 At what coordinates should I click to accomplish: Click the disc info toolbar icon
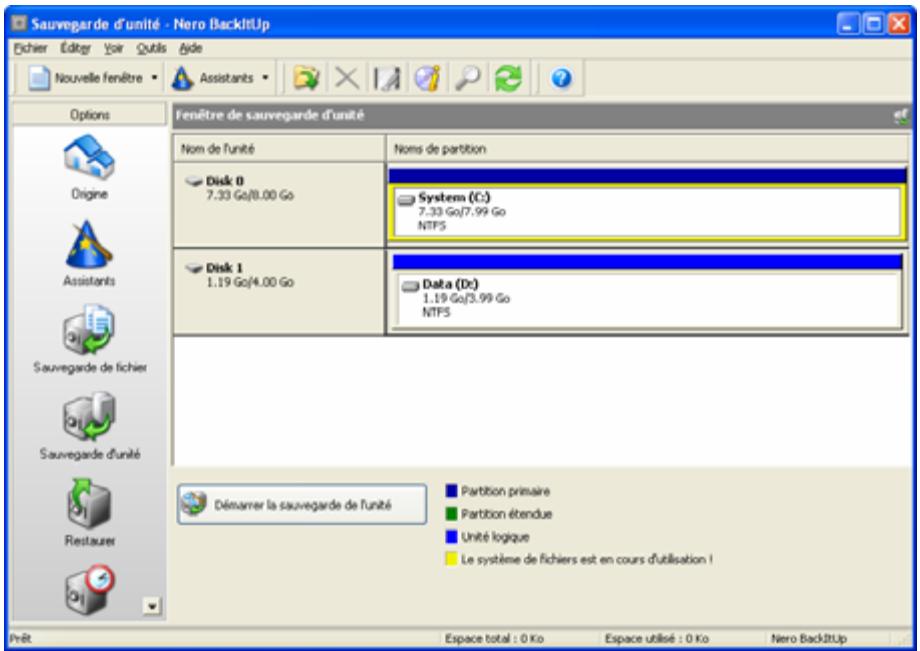pos(428,78)
